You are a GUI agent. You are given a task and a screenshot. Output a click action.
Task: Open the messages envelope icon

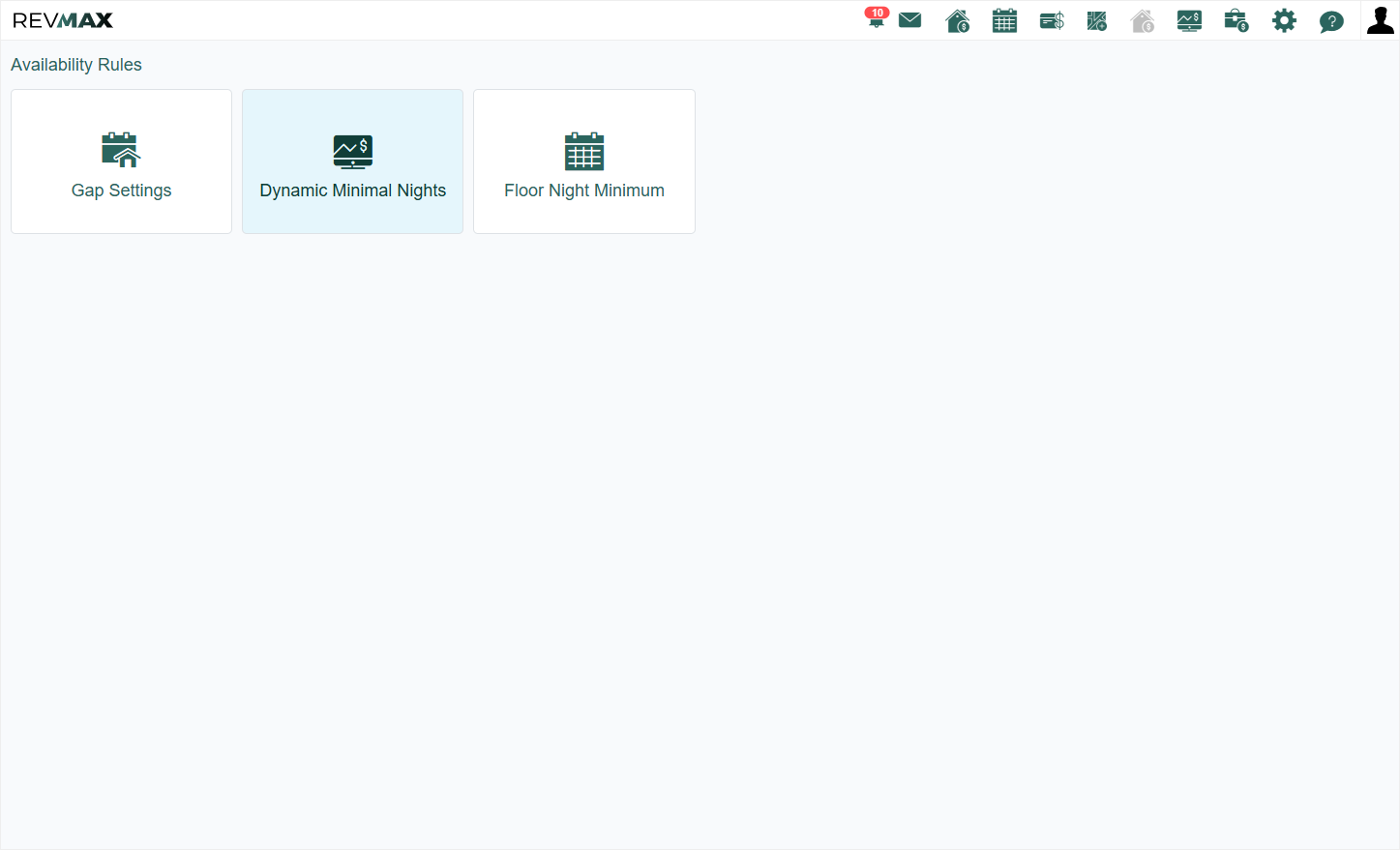[910, 20]
